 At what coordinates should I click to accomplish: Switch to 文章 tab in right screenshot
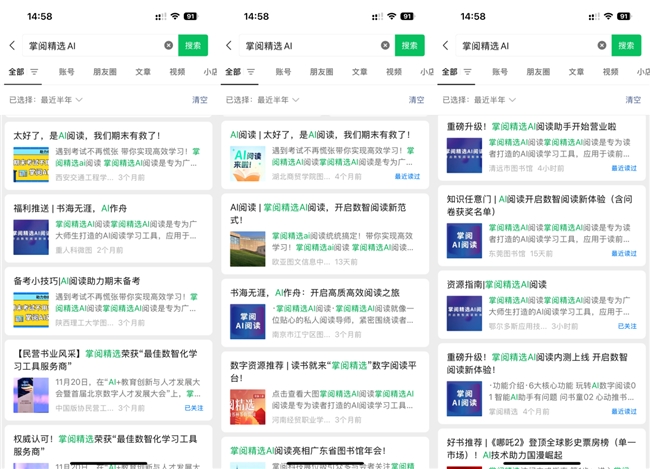point(576,72)
